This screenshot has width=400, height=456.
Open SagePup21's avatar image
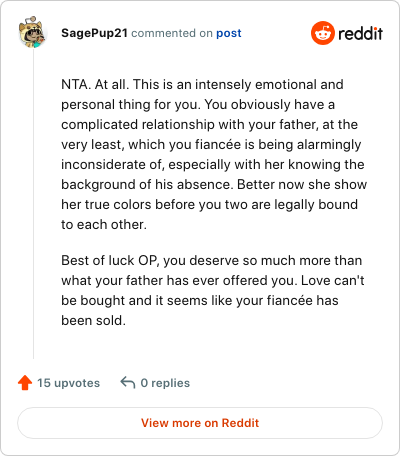click(33, 33)
